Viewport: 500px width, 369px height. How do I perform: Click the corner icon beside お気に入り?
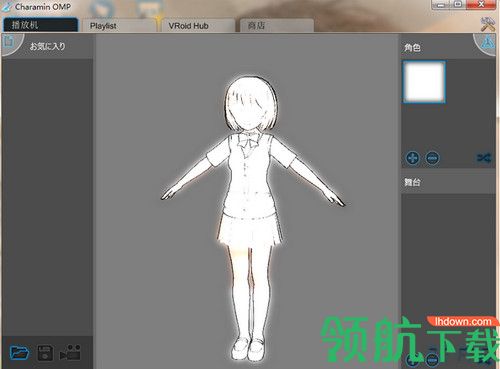9,42
